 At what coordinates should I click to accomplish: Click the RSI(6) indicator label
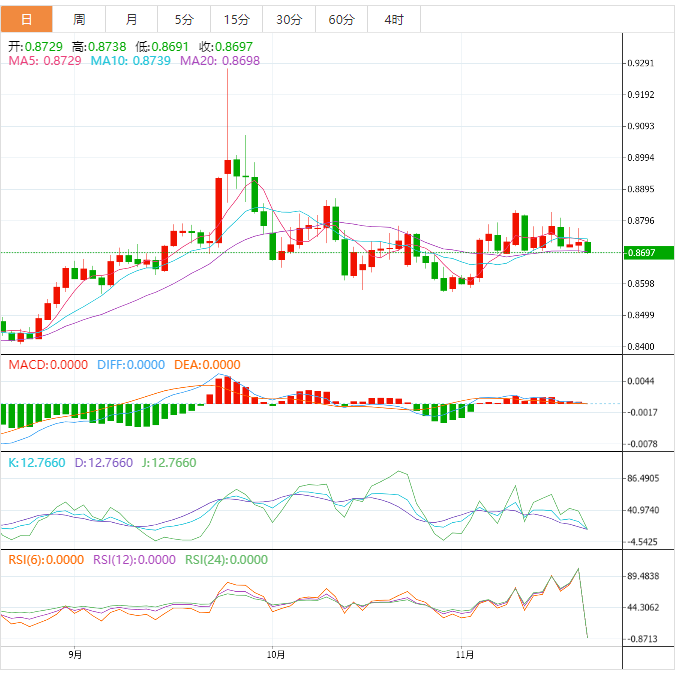click(x=45, y=560)
